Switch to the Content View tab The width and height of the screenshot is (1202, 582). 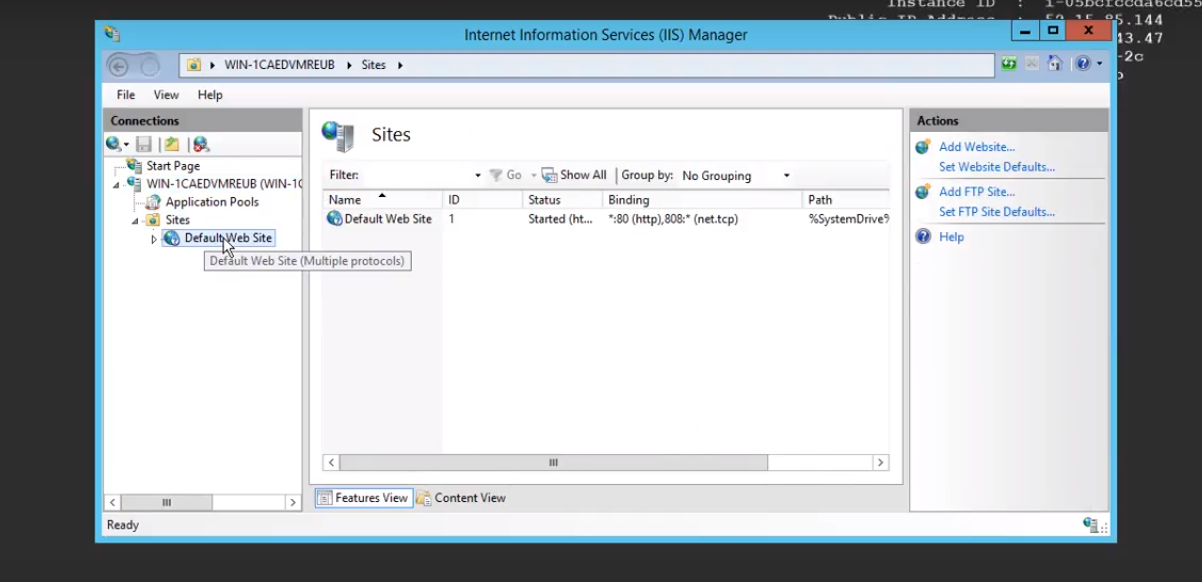(461, 498)
